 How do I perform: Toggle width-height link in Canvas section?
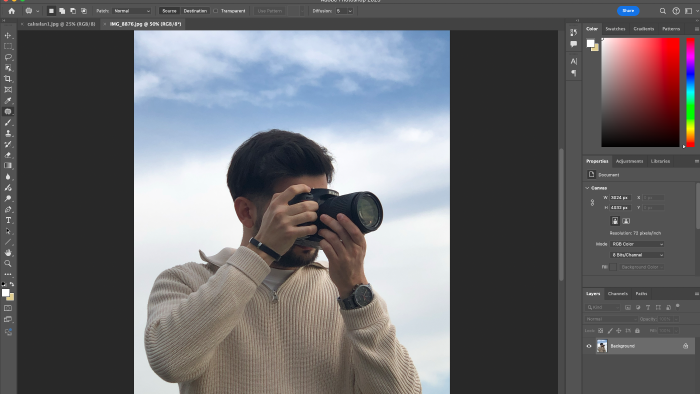[x=592, y=203]
